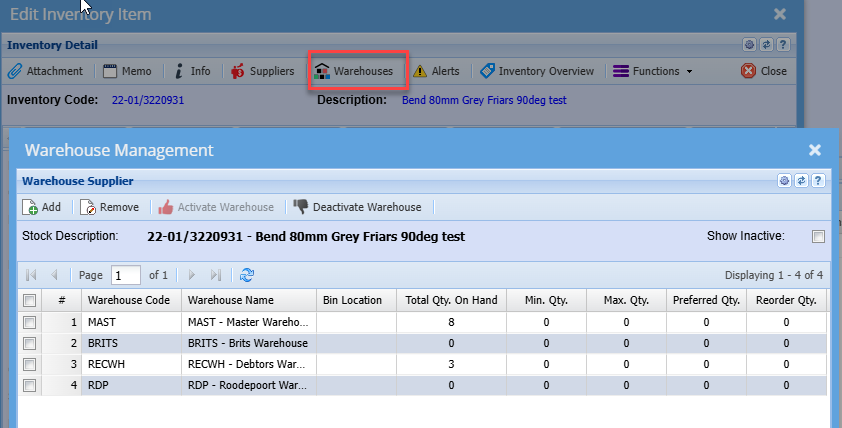
Task: Click the page number input field
Action: (x=125, y=275)
